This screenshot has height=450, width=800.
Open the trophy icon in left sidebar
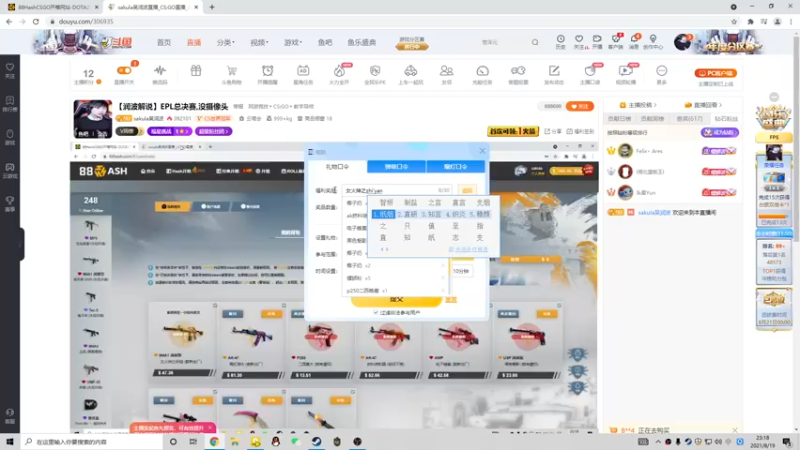[x=10, y=204]
